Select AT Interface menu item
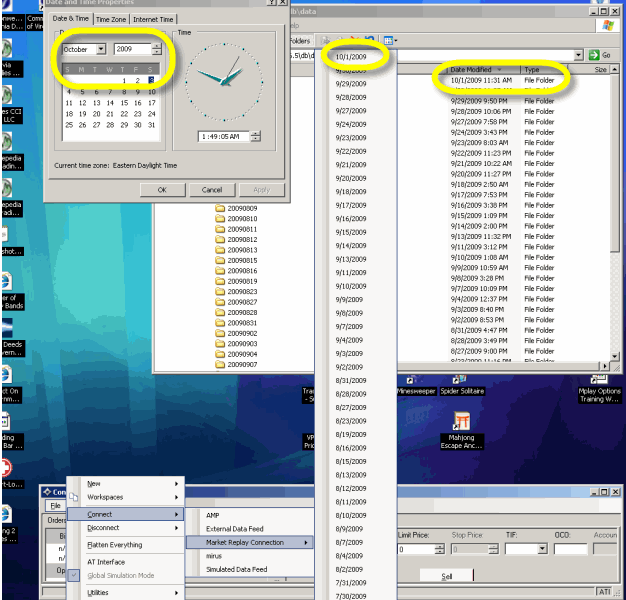 [125, 562]
